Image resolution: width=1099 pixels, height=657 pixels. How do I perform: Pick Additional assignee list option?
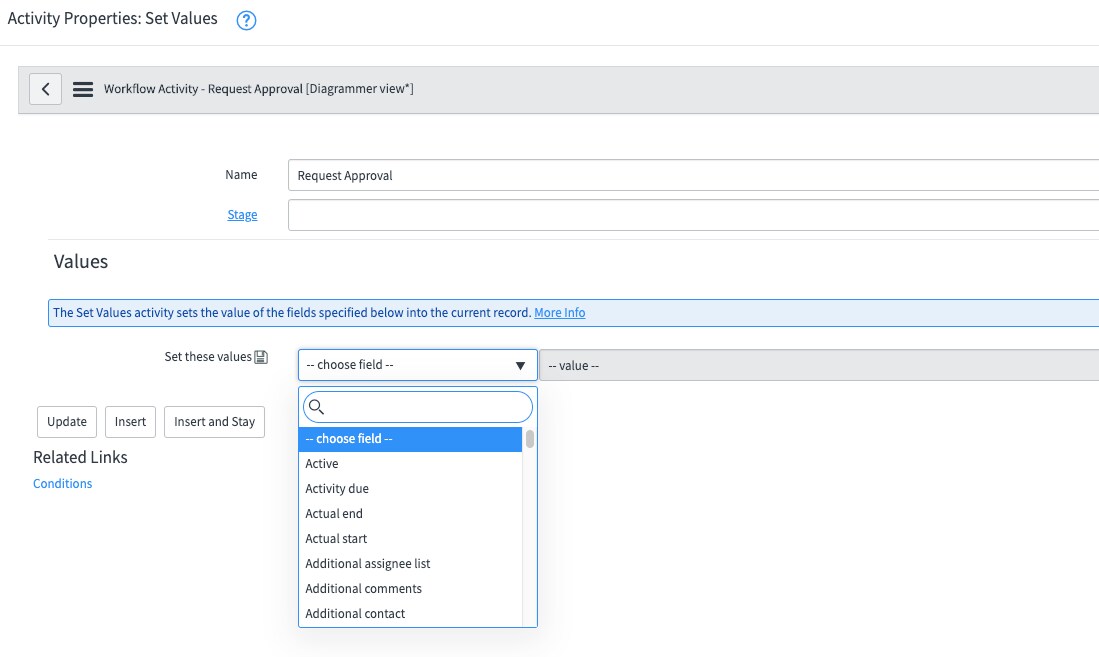click(x=366, y=563)
